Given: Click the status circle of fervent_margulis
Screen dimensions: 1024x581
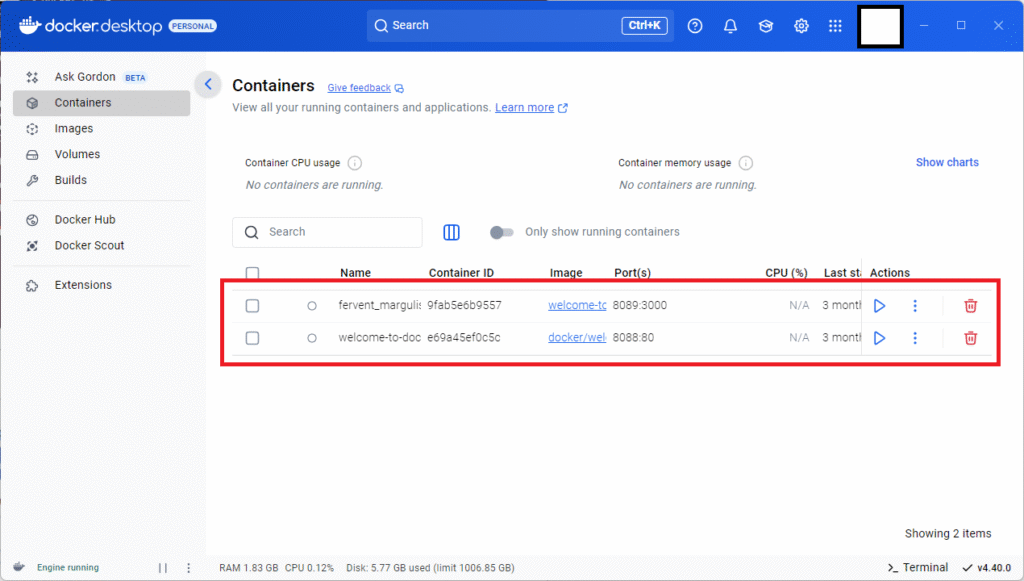Looking at the screenshot, I should pyautogui.click(x=312, y=306).
